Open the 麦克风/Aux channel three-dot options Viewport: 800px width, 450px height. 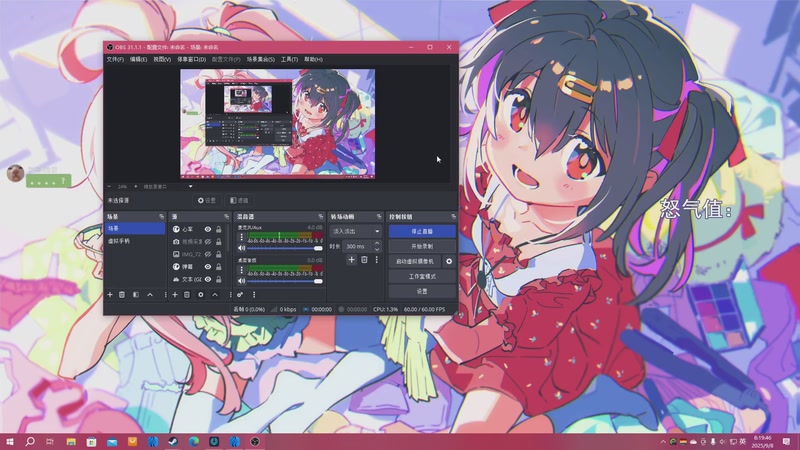pyautogui.click(x=241, y=237)
